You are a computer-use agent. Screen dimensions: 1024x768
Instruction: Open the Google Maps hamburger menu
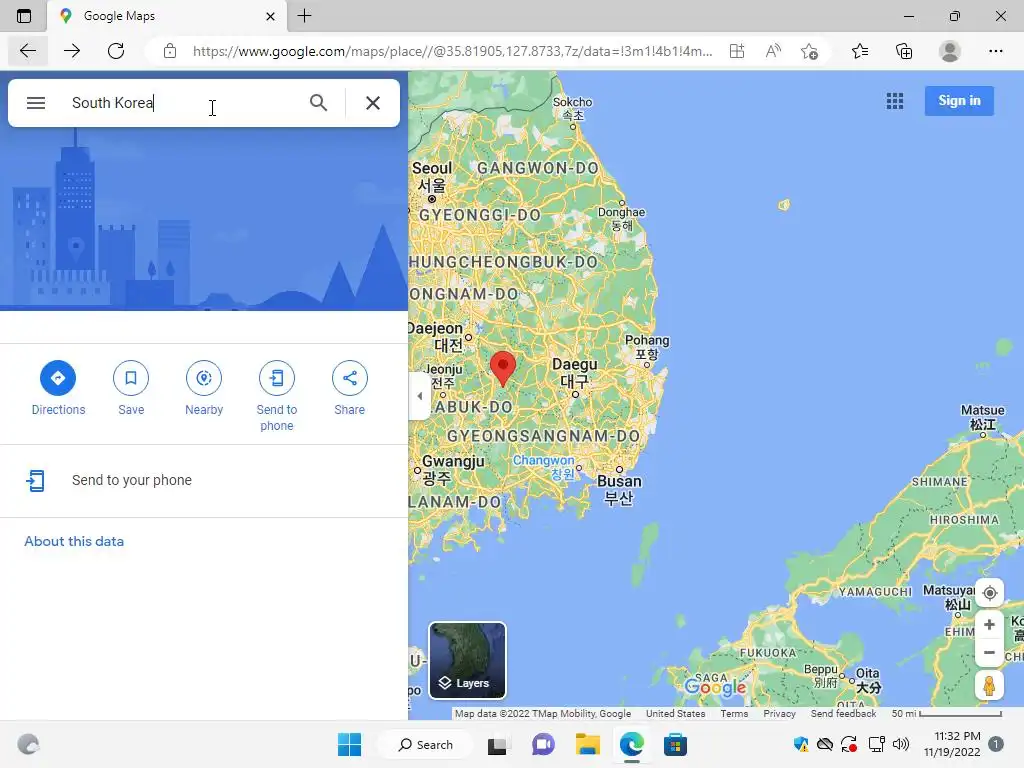coord(36,103)
